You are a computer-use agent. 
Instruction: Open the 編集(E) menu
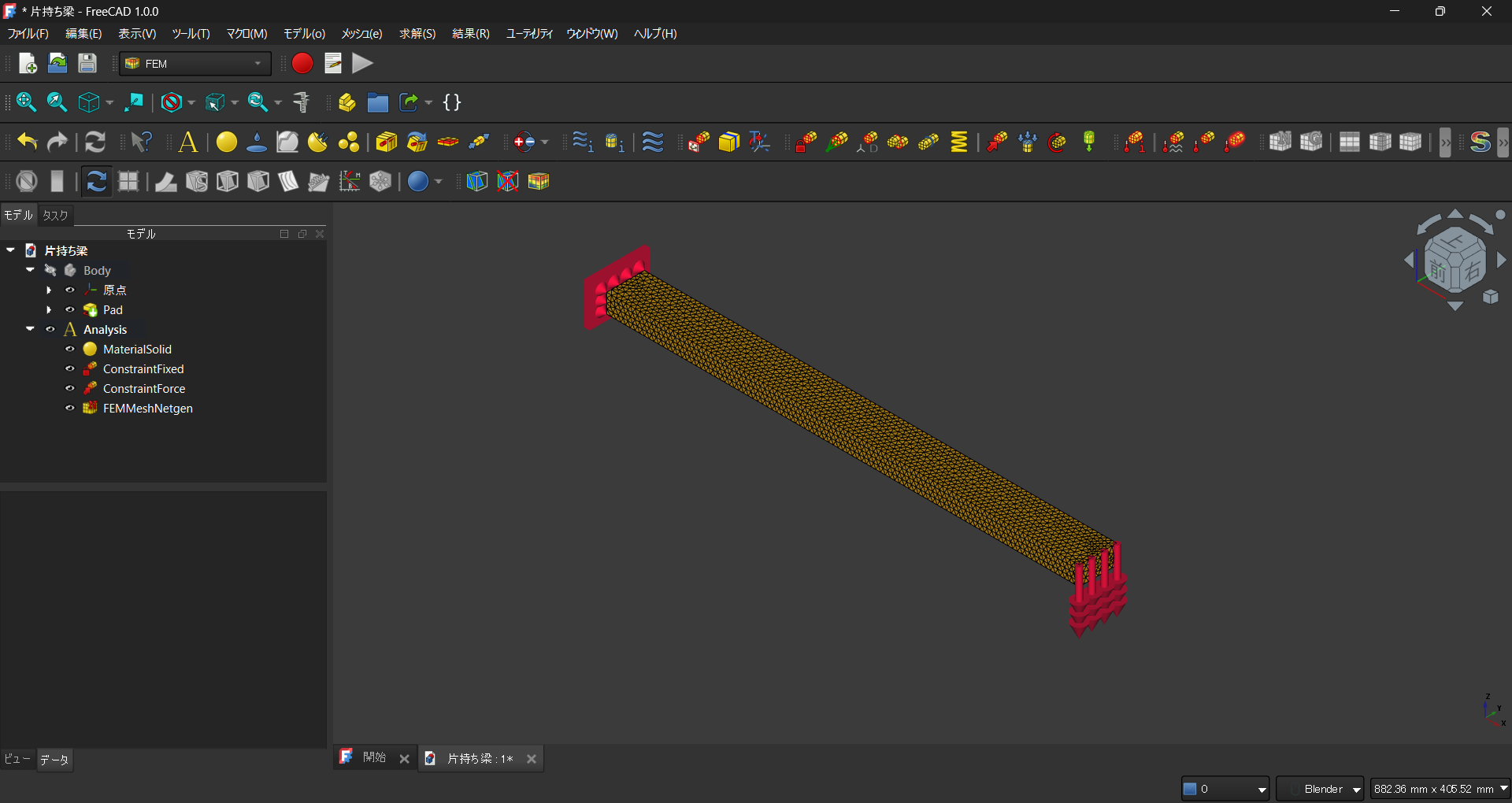[x=83, y=34]
